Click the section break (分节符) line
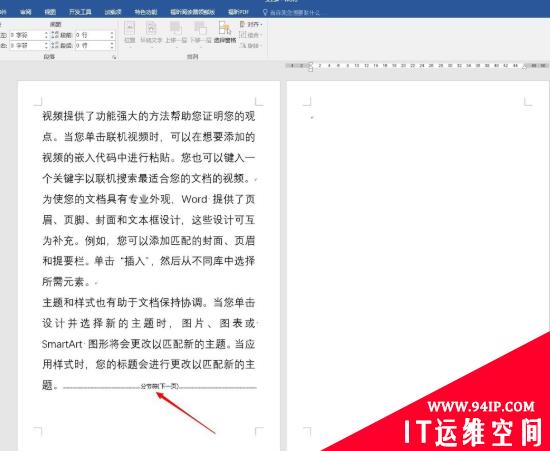 [160, 386]
